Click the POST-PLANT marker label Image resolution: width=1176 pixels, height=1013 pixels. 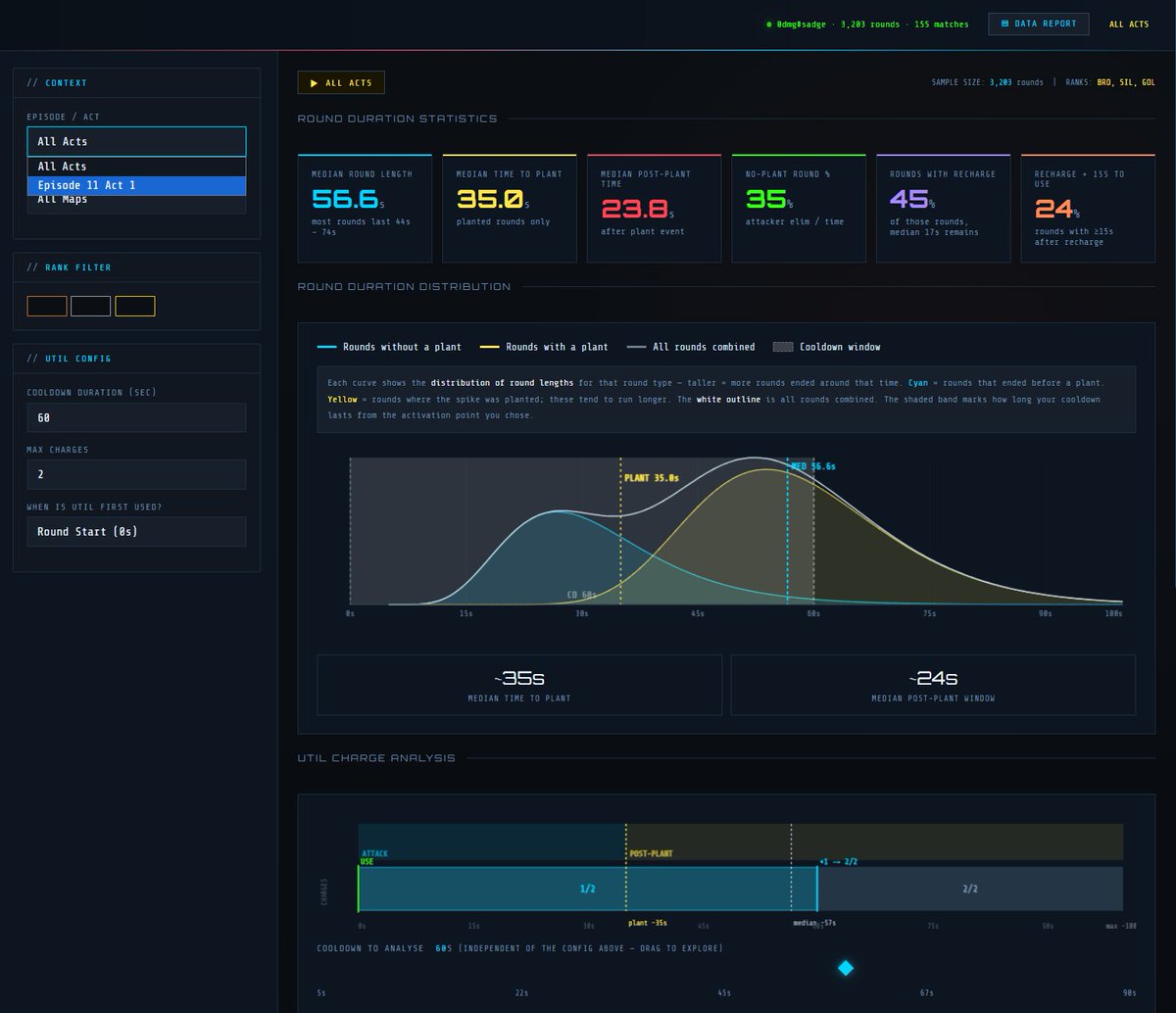click(652, 854)
